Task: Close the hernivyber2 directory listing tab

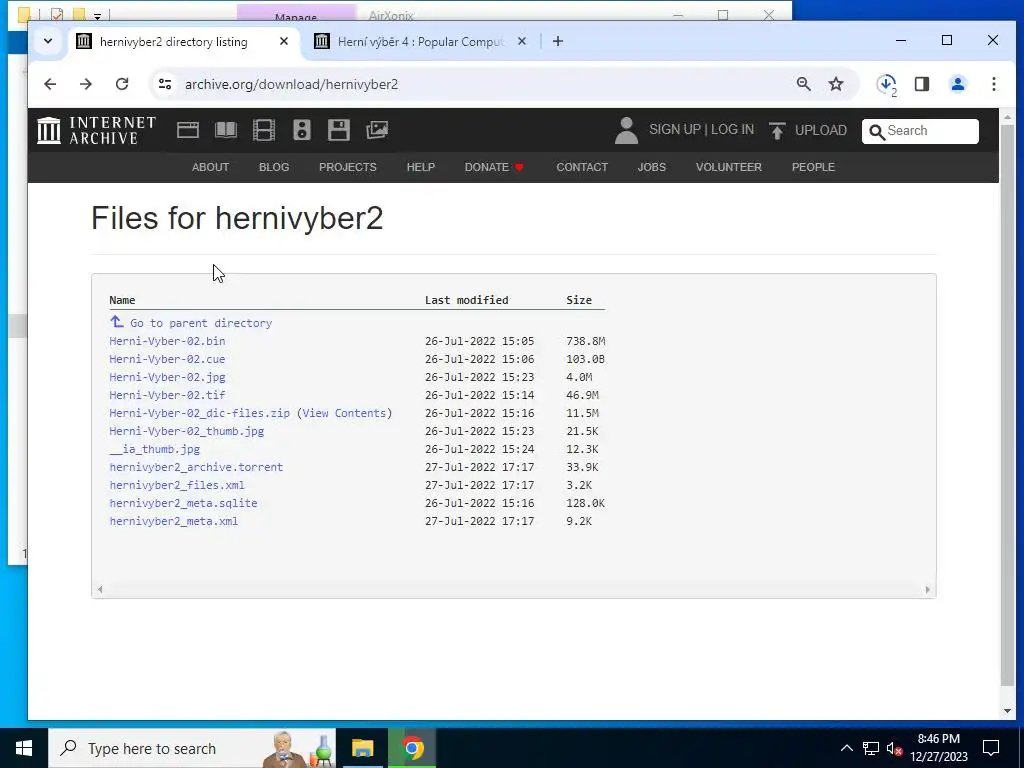Action: [x=284, y=41]
